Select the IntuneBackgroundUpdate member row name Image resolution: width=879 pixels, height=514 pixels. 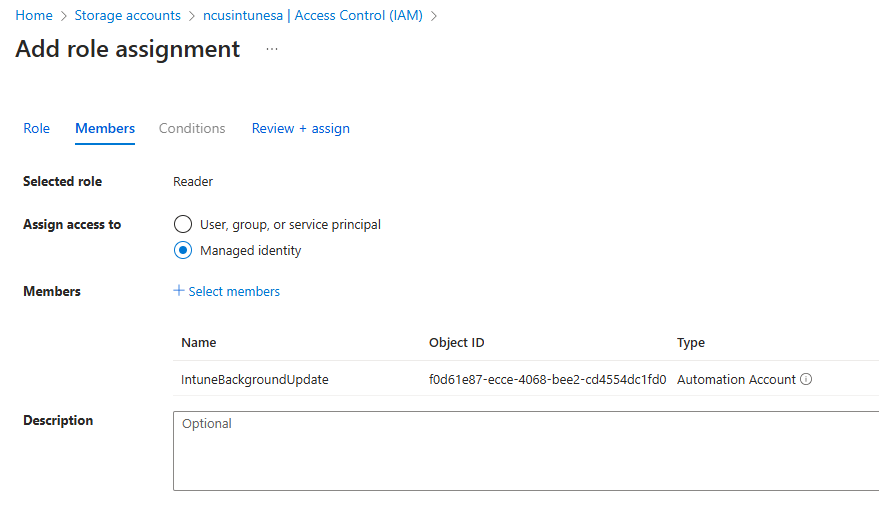254,380
